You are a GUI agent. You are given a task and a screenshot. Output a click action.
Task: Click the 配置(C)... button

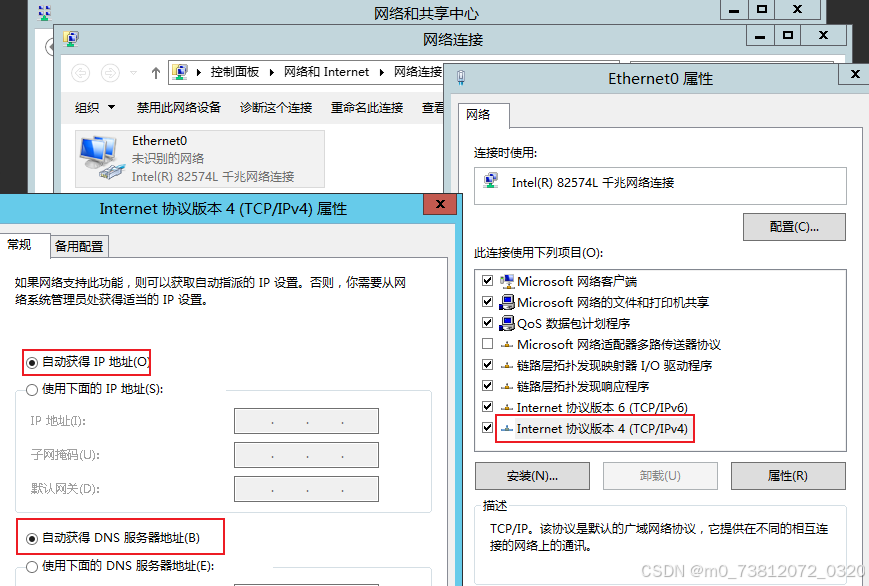click(x=794, y=227)
